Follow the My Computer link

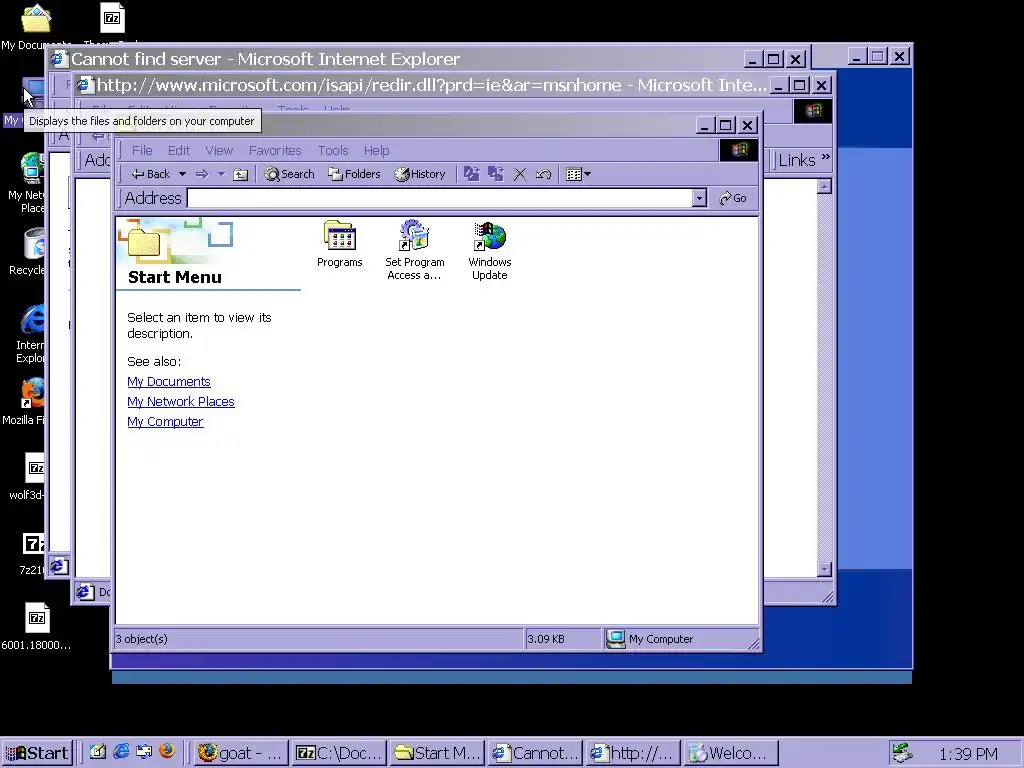[x=165, y=422]
